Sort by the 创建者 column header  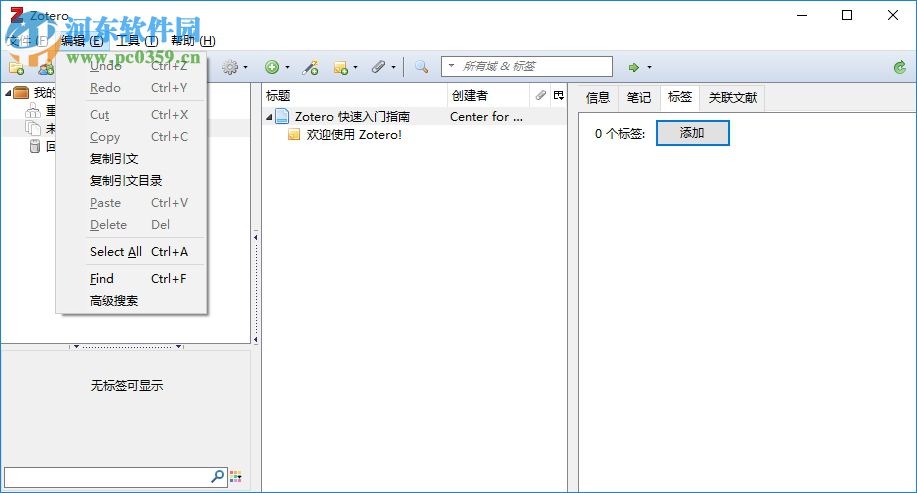click(488, 95)
